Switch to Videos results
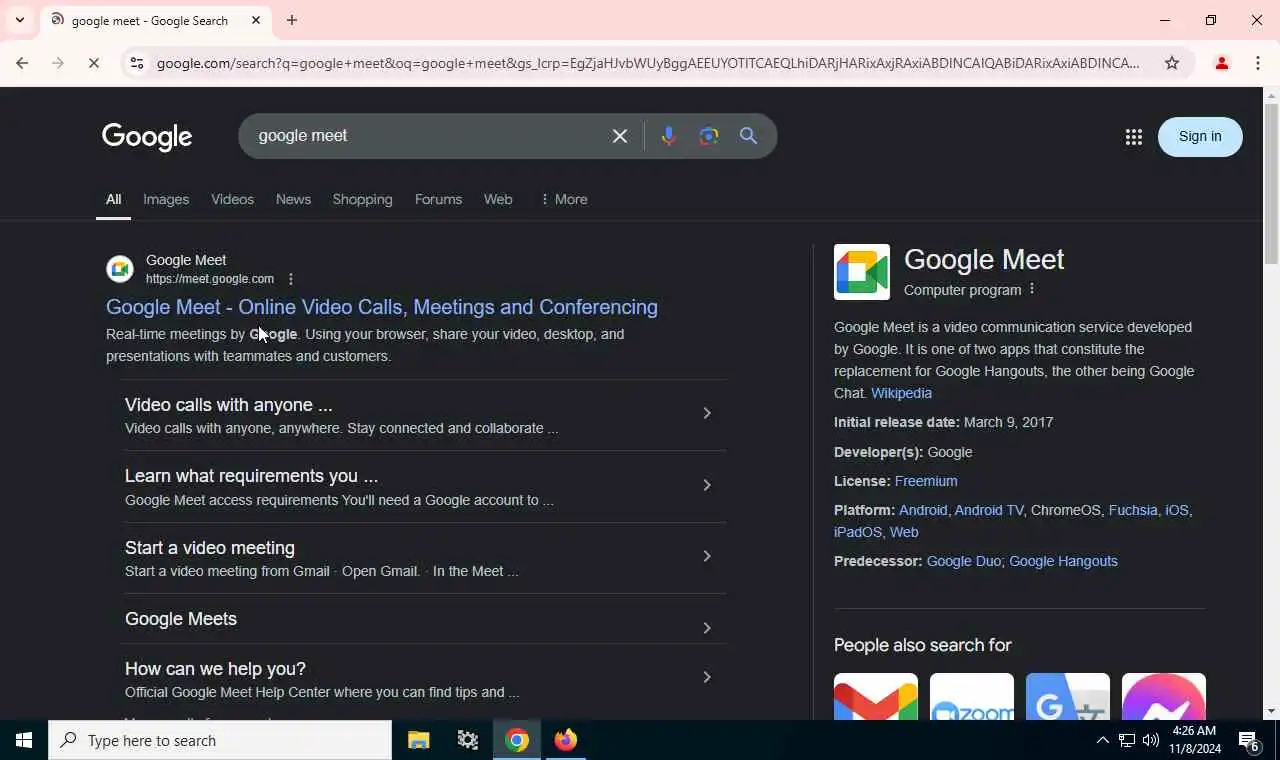 [232, 199]
